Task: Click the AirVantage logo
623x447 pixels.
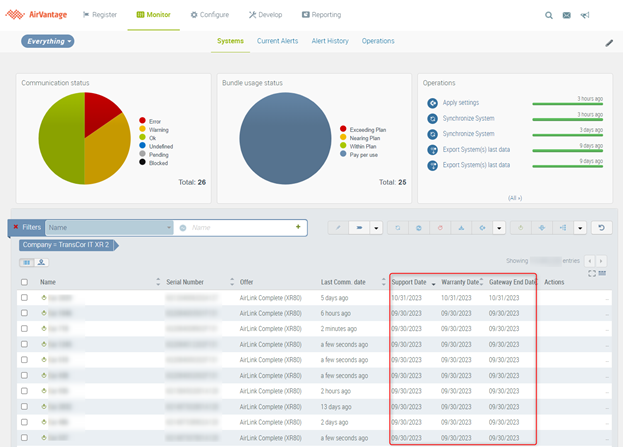Action: (37, 15)
